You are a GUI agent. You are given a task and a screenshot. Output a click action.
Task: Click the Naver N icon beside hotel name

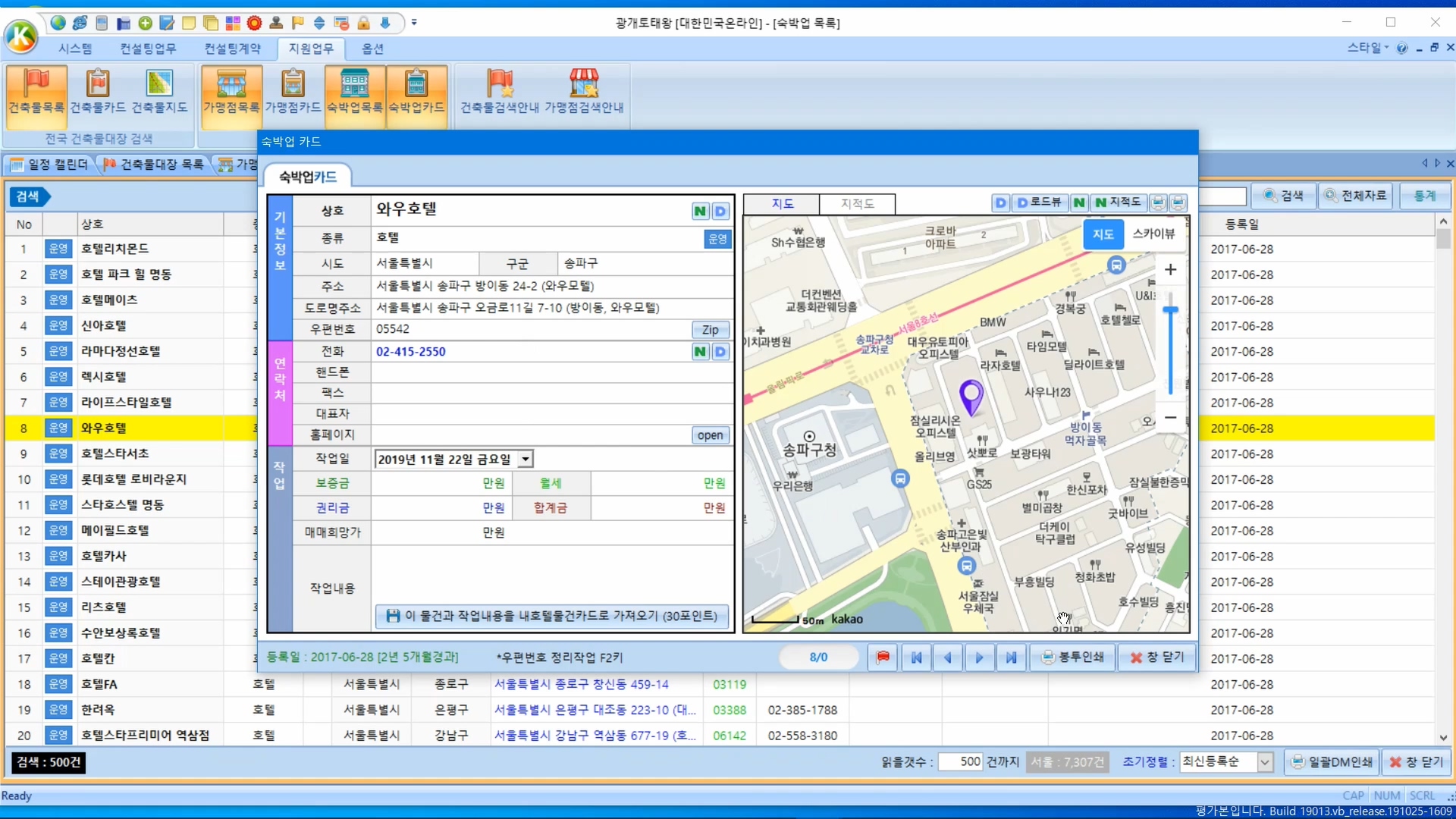[x=700, y=212]
